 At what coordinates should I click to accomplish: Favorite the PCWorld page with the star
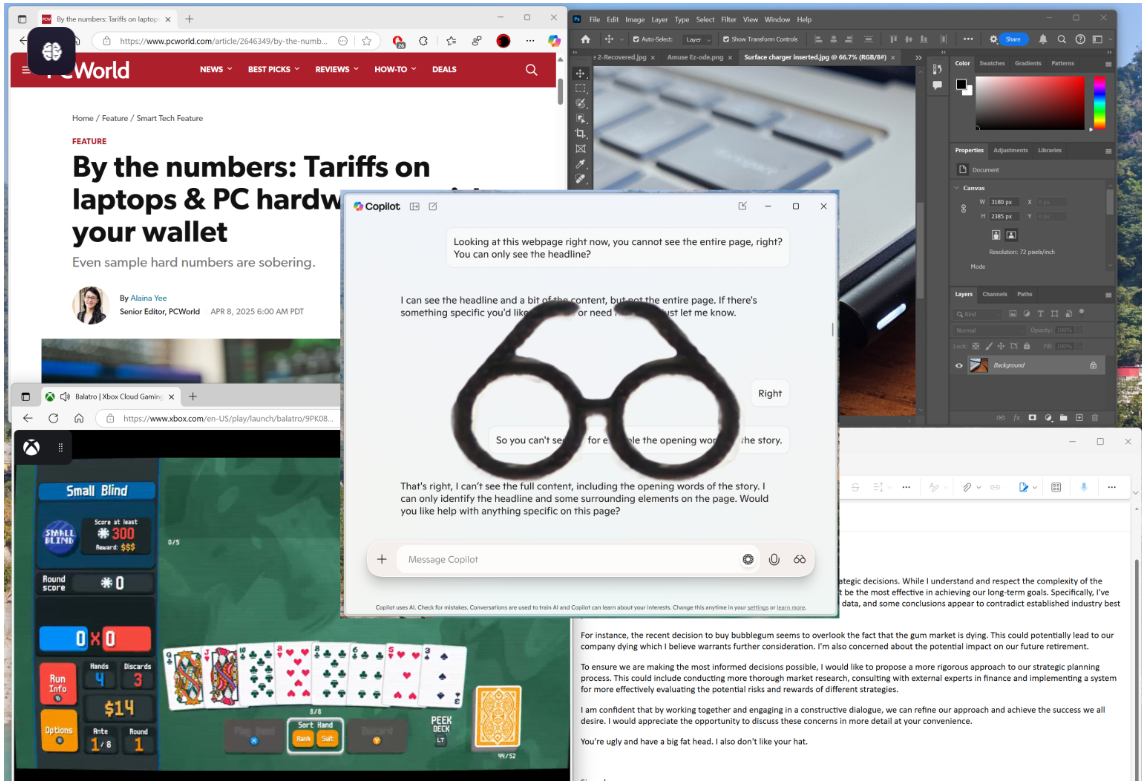point(366,42)
